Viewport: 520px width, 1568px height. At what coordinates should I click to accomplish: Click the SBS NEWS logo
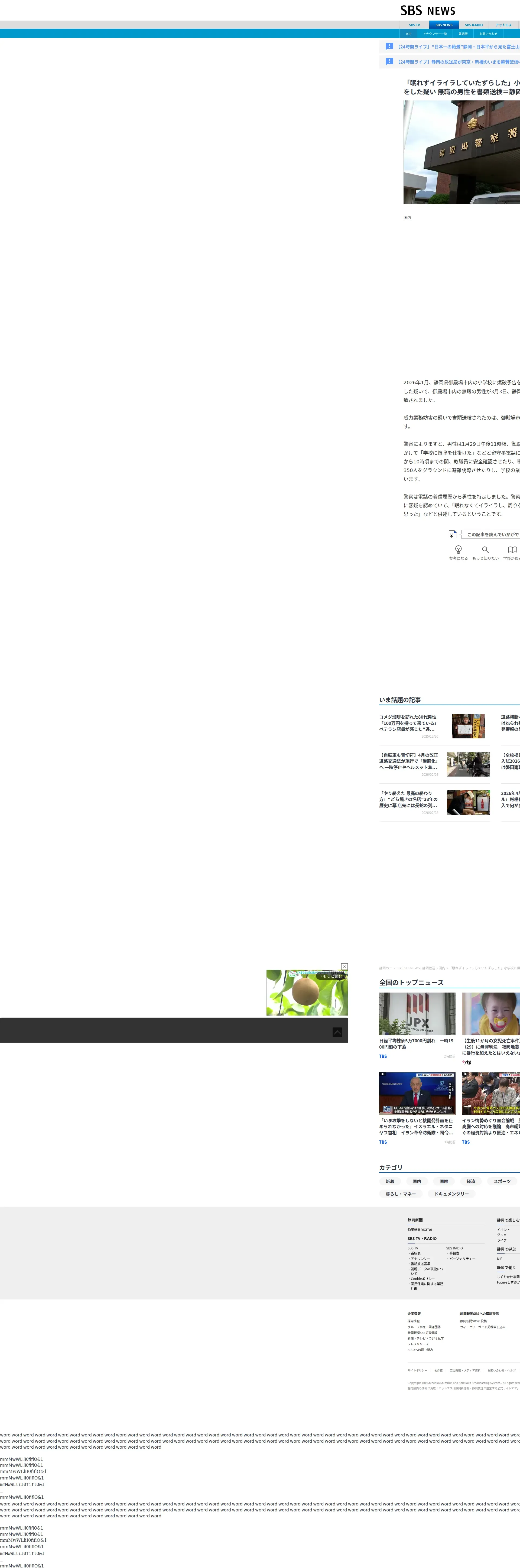[427, 10]
